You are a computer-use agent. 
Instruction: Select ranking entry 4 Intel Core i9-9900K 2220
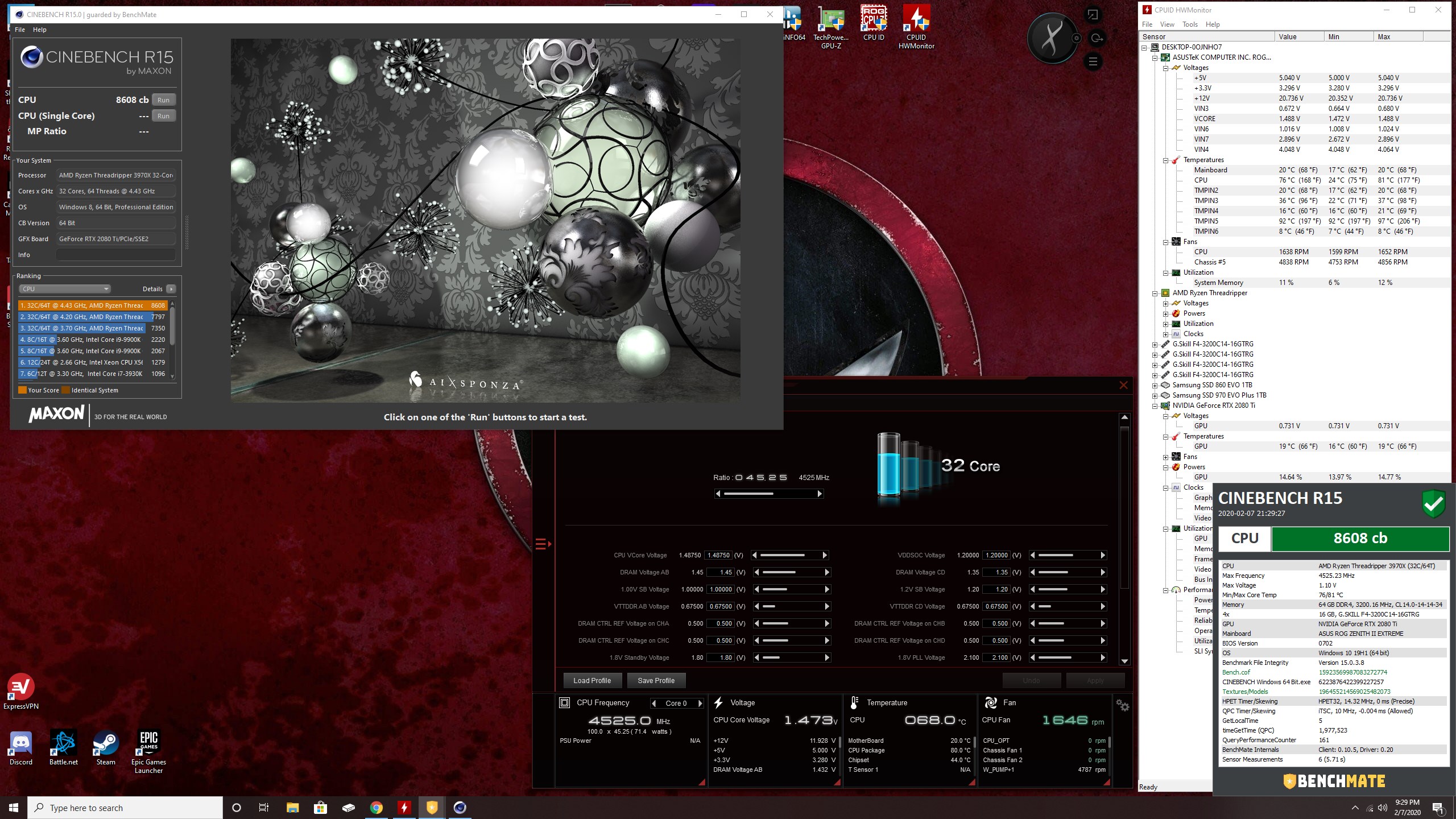[x=92, y=340]
